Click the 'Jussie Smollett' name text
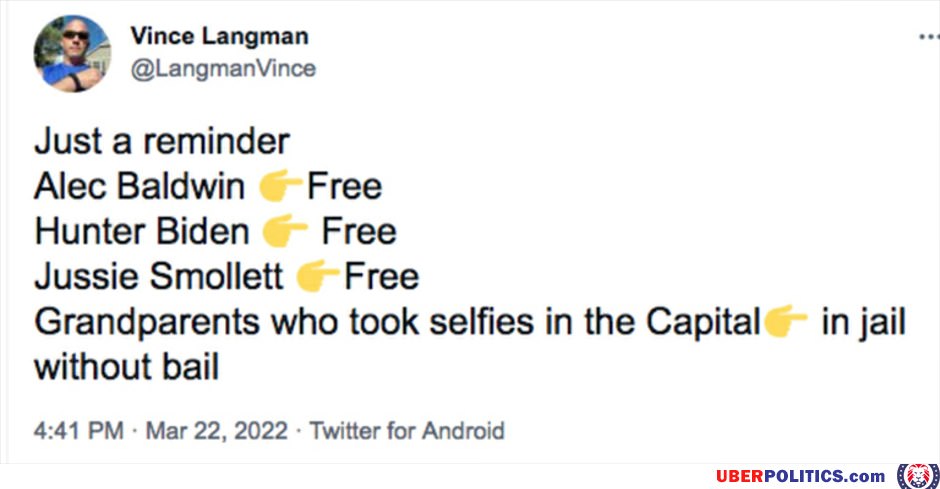 click(x=158, y=276)
